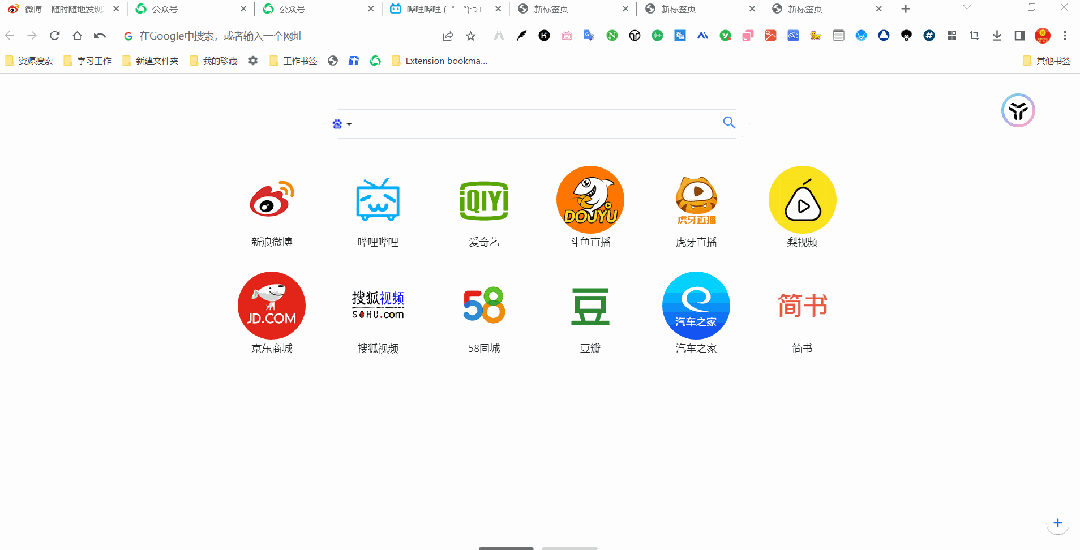
Task: Click the round Y logo button at top right
Action: [x=1018, y=110]
